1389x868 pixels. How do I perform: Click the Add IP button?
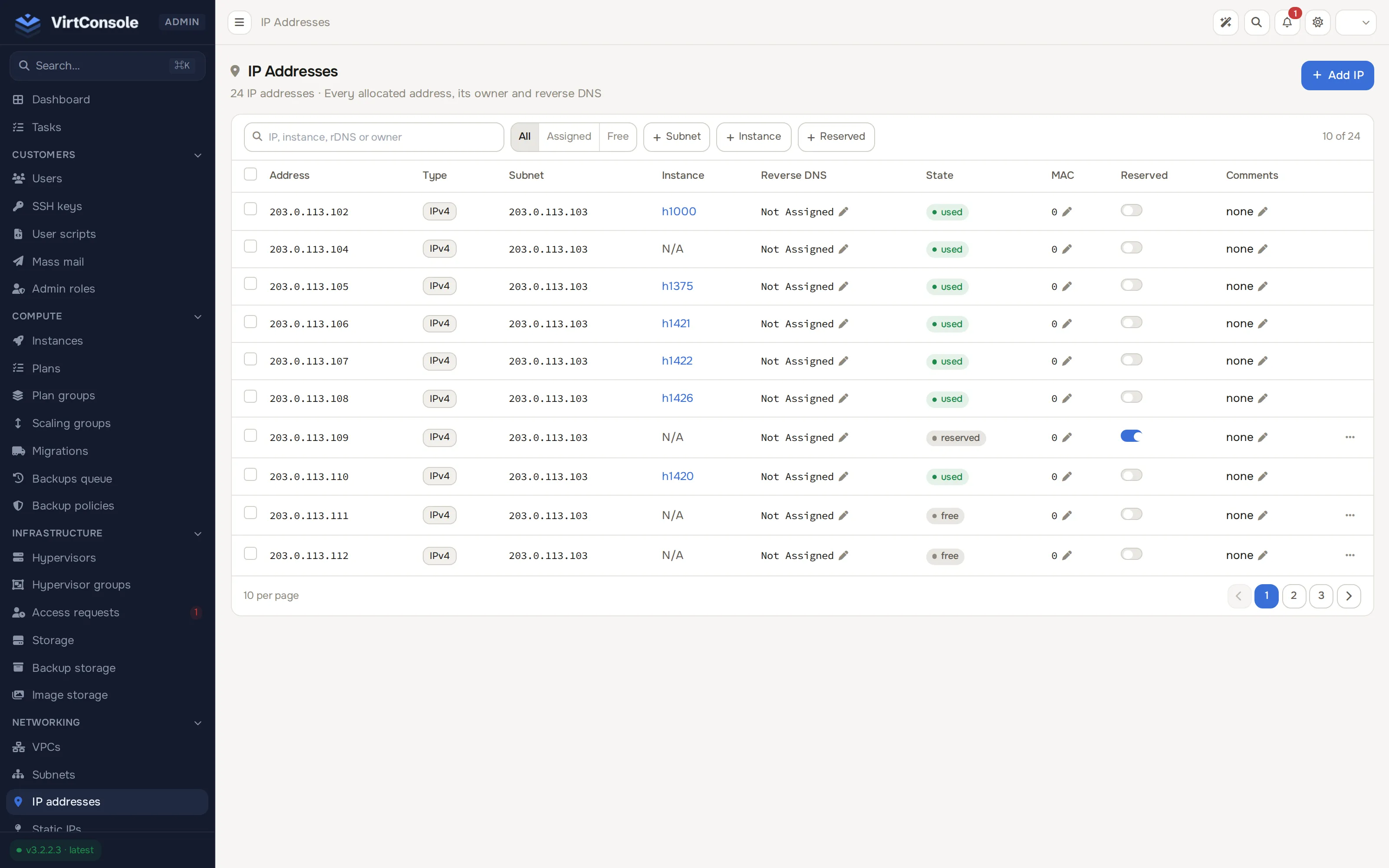point(1337,75)
